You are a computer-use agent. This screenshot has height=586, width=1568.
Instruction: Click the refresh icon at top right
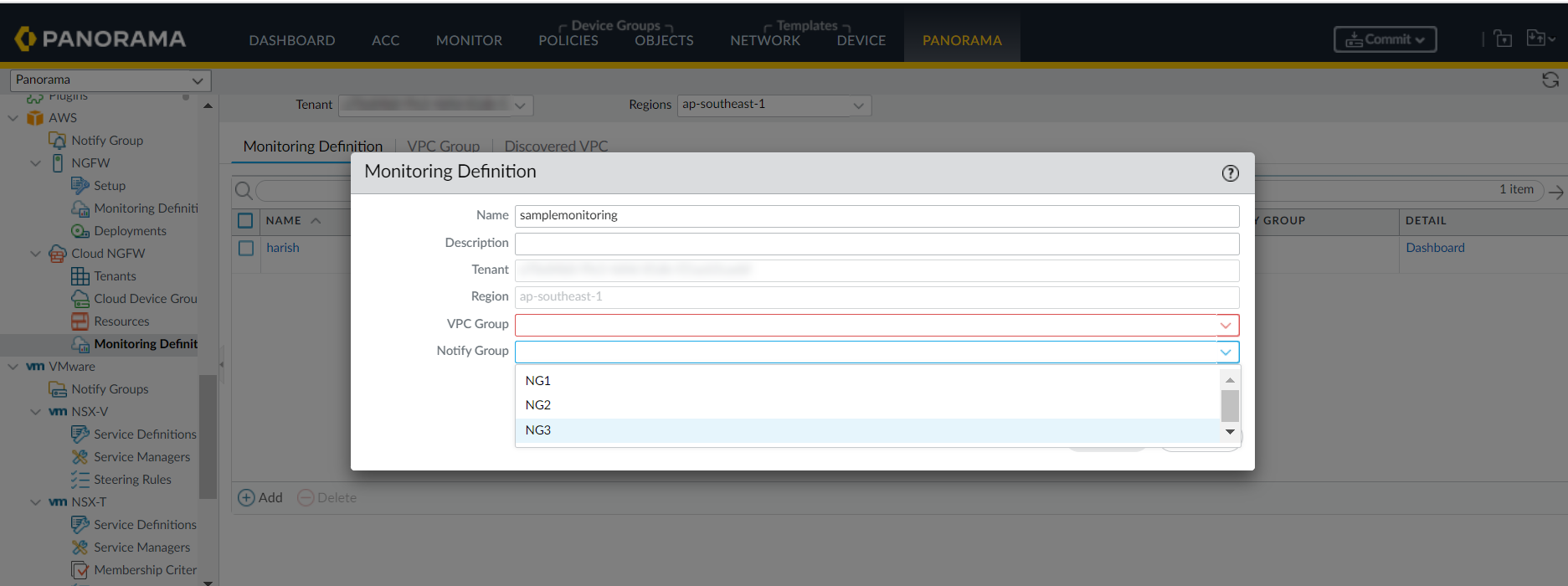click(x=1550, y=80)
